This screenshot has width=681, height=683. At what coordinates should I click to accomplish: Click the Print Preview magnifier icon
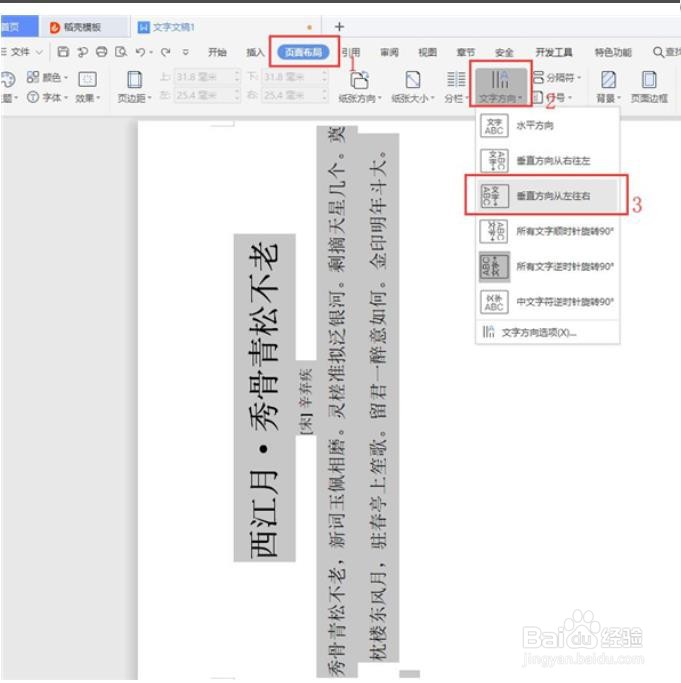121,52
